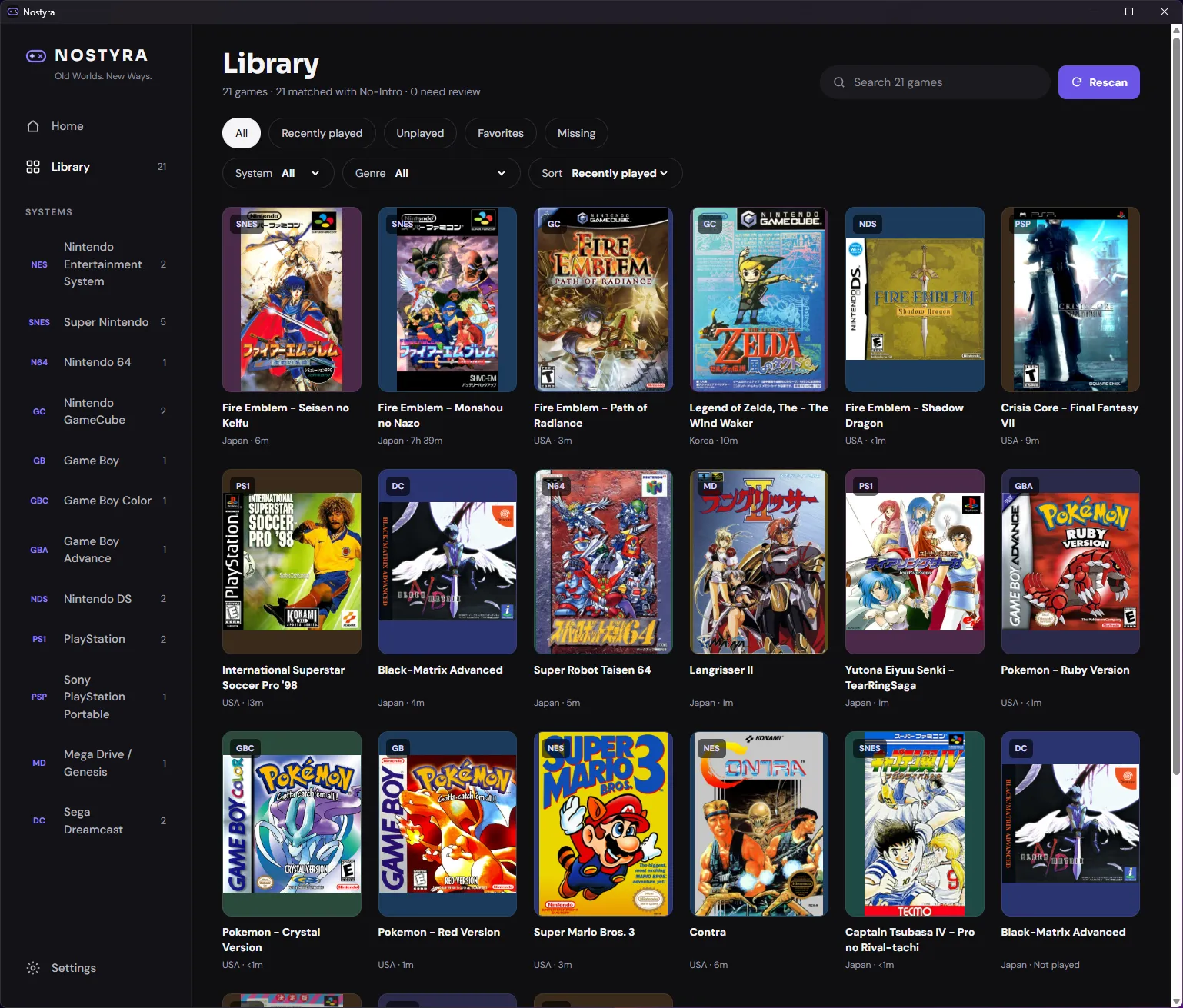Open the Sort Recently played dropdown
The image size is (1183, 1008).
click(x=605, y=173)
